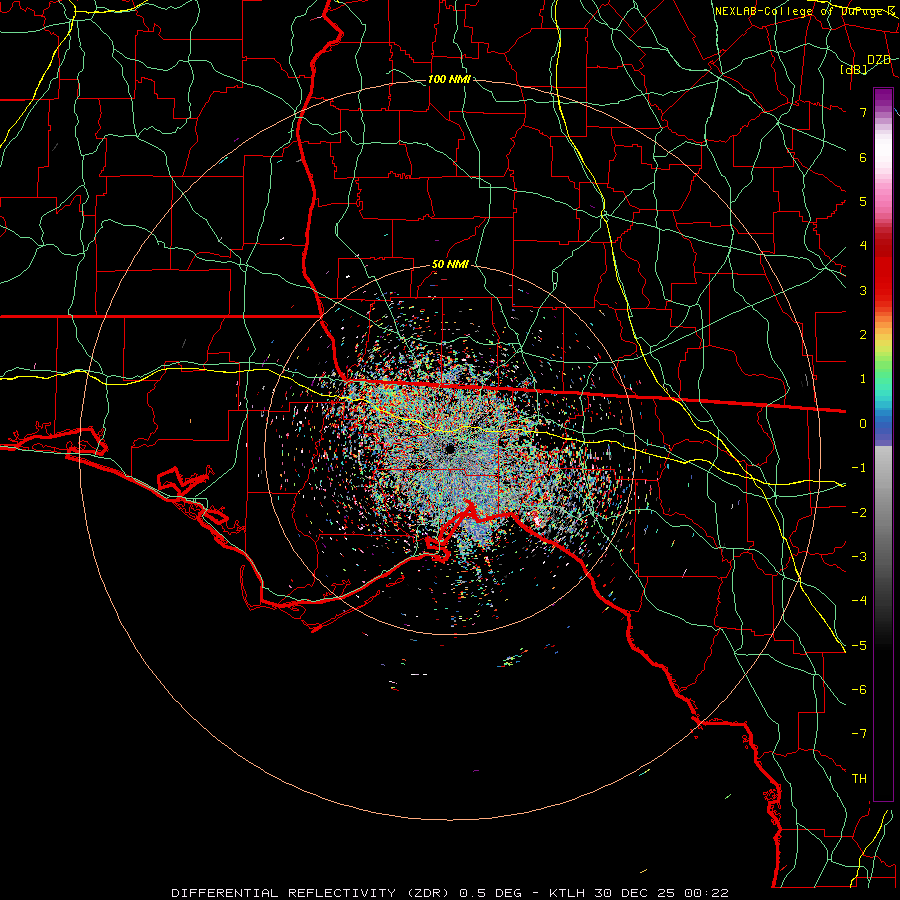Viewport: 900px width, 900px height.
Task: Click the black radar site dot at center
Action: pyautogui.click(x=449, y=449)
